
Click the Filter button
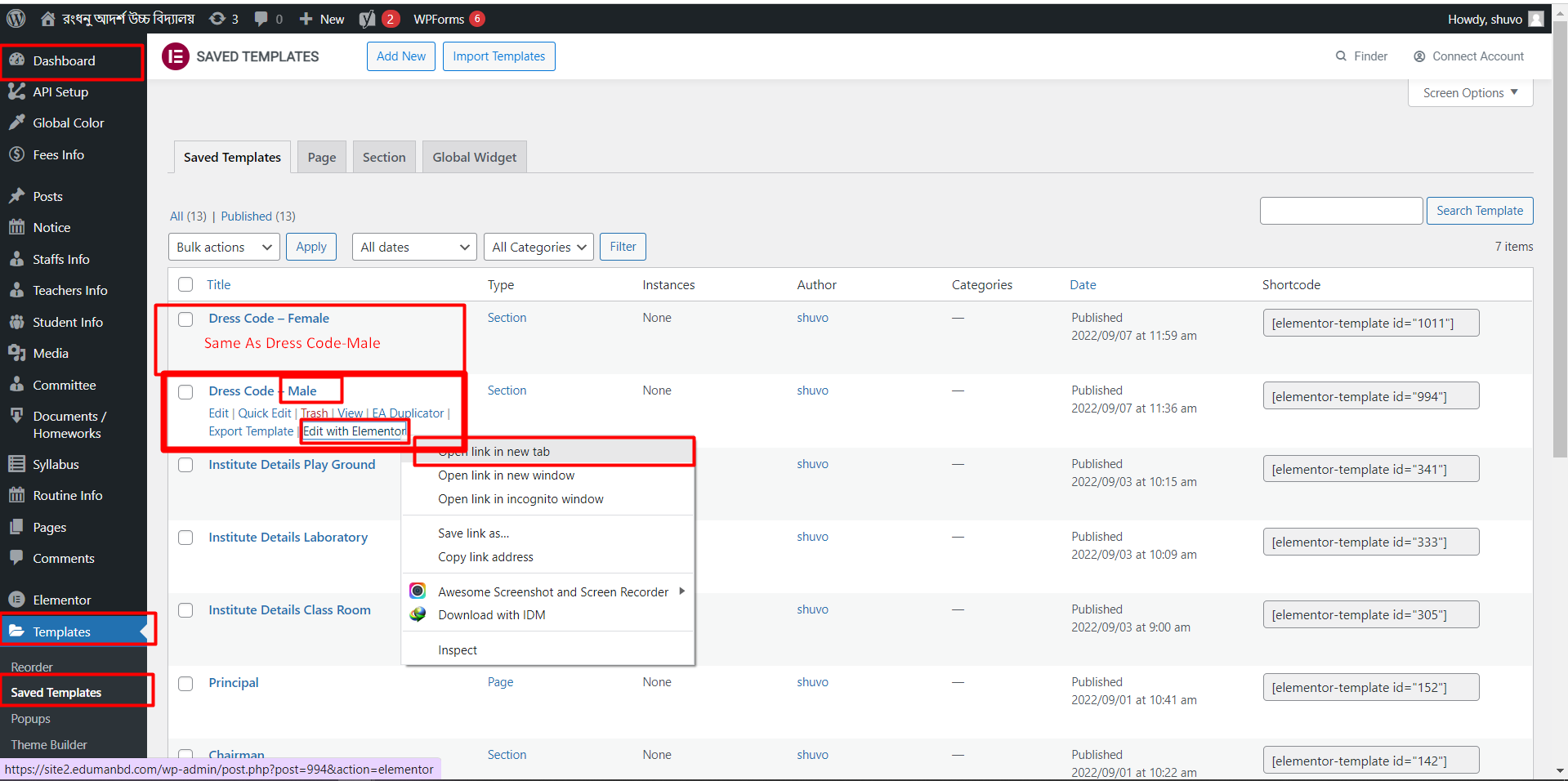click(623, 247)
